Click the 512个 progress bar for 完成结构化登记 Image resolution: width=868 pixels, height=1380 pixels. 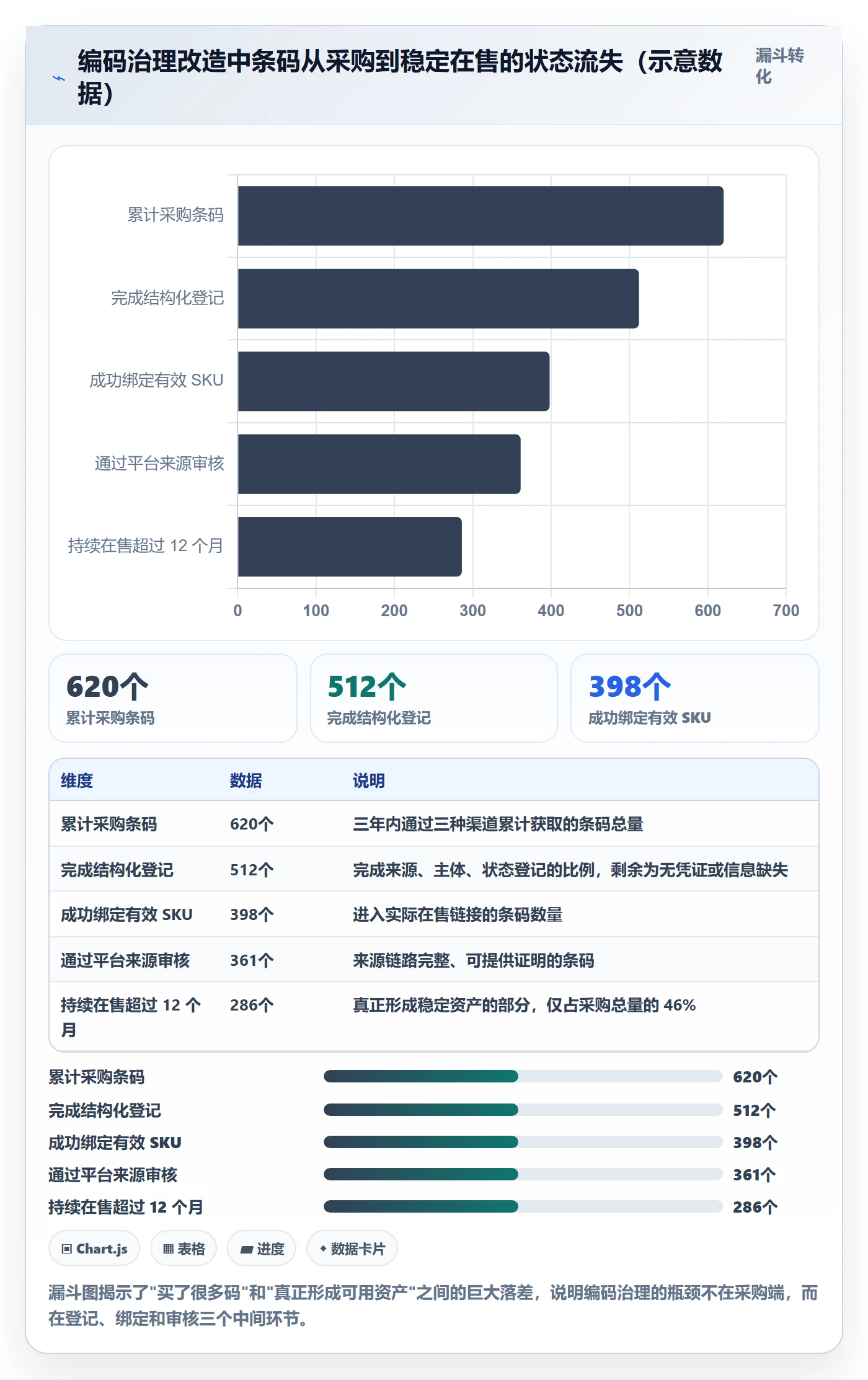tap(523, 1110)
